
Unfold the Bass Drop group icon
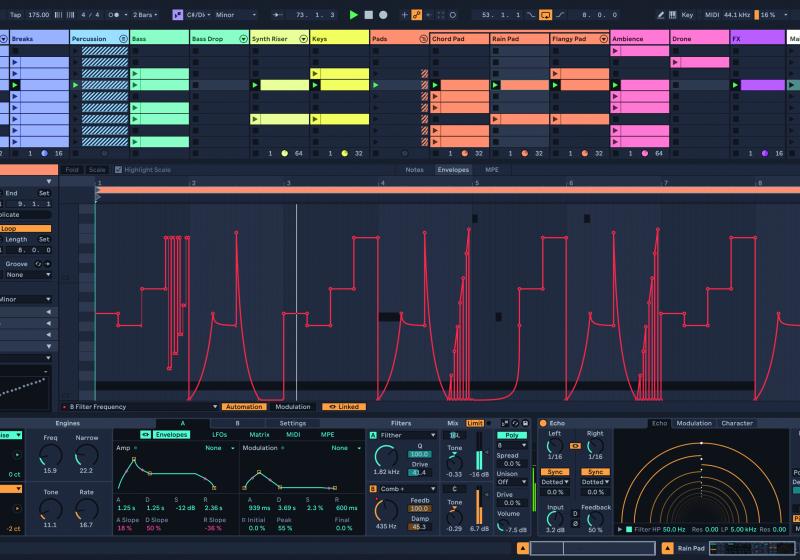tap(243, 39)
